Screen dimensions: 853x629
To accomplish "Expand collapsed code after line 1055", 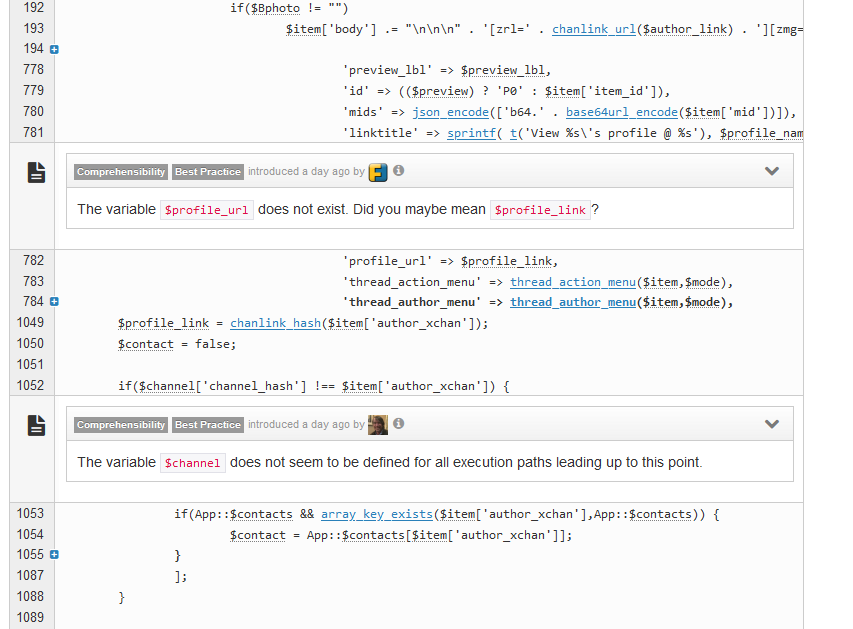I will click(54, 555).
